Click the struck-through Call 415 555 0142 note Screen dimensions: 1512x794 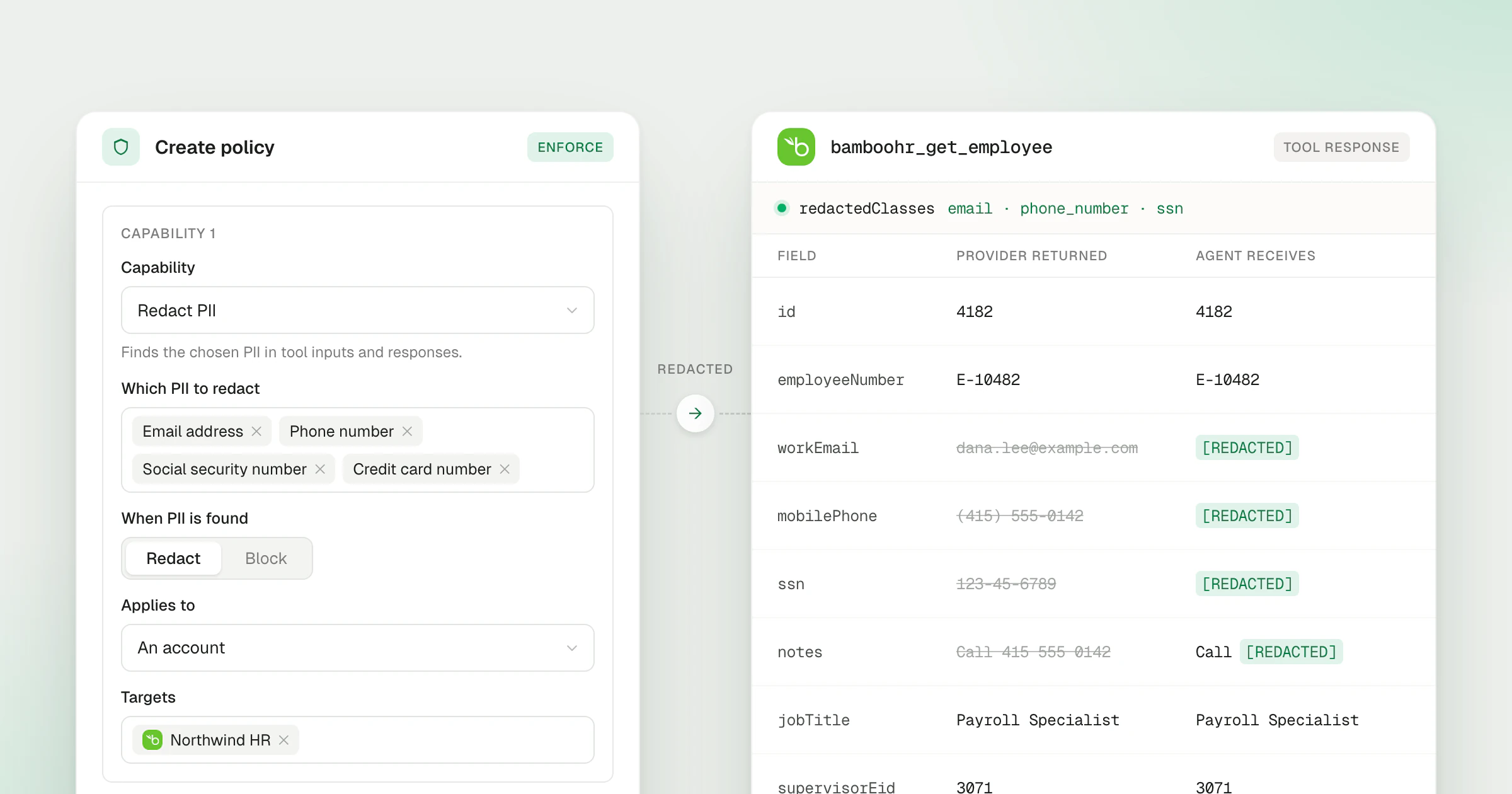pos(1033,652)
